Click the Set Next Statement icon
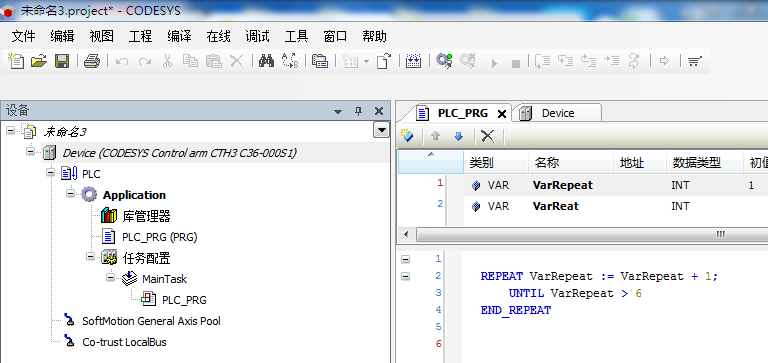Screen dimensions: 768x363 pyautogui.click(x=634, y=61)
